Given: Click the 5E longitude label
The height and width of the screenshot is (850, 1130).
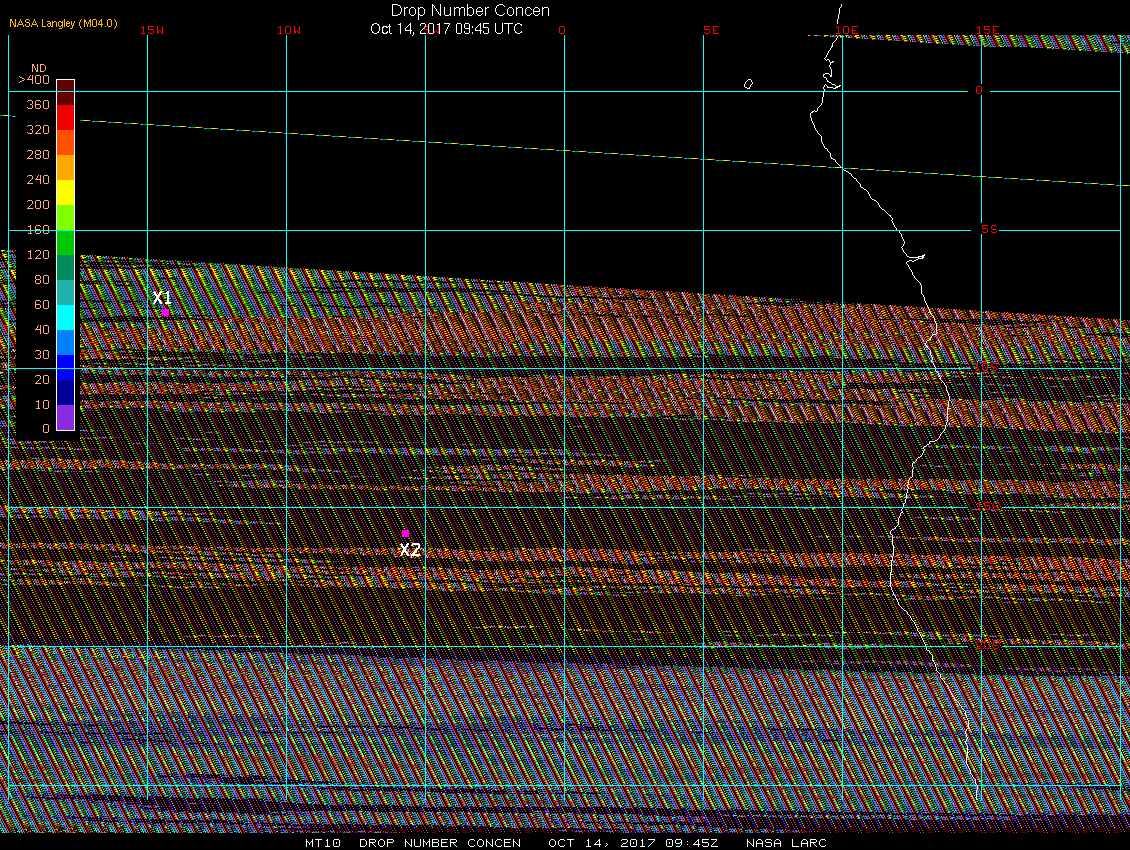Looking at the screenshot, I should (711, 30).
